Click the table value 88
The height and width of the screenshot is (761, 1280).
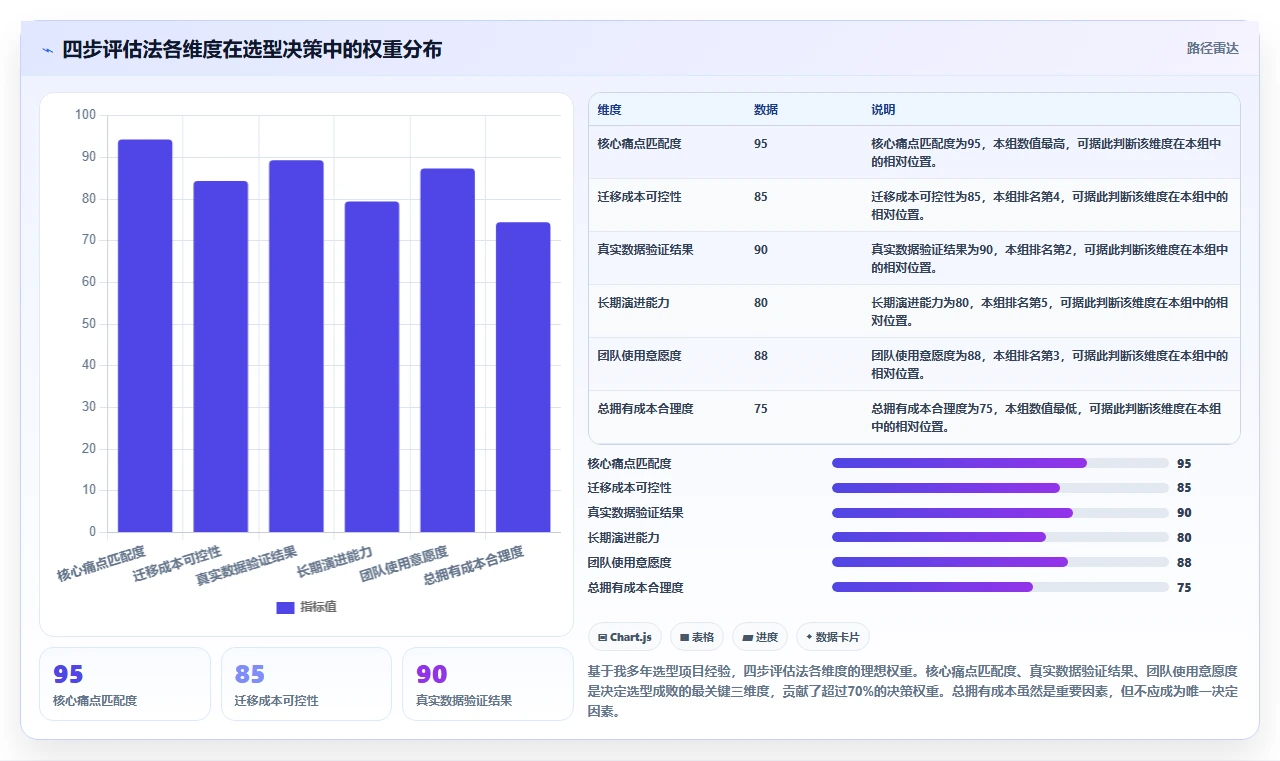pyautogui.click(x=761, y=356)
